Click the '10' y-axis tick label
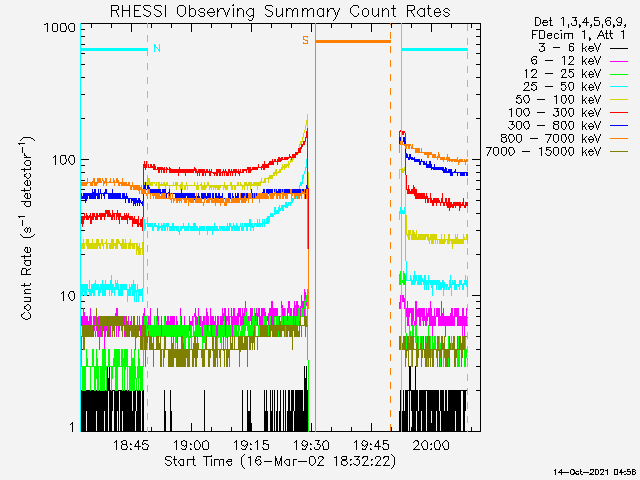The width and height of the screenshot is (640, 480). [68, 296]
